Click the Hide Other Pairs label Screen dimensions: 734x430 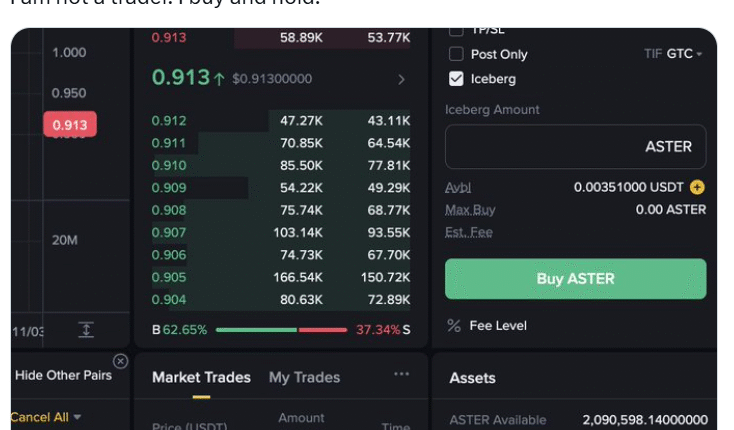(x=63, y=376)
